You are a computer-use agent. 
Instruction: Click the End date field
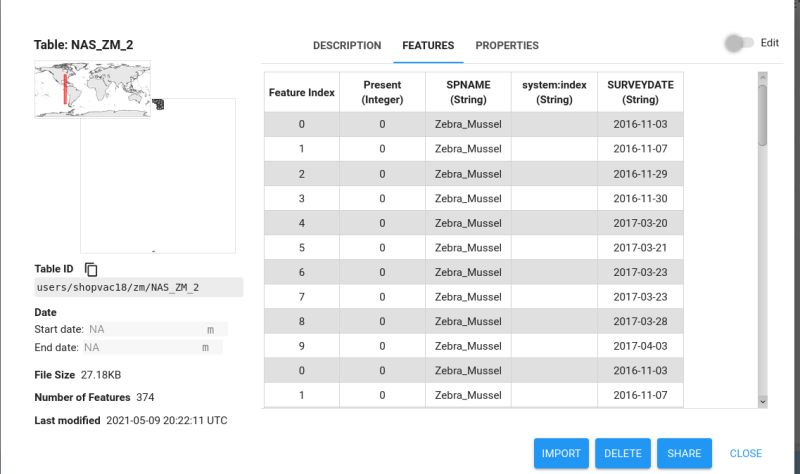(x=152, y=347)
